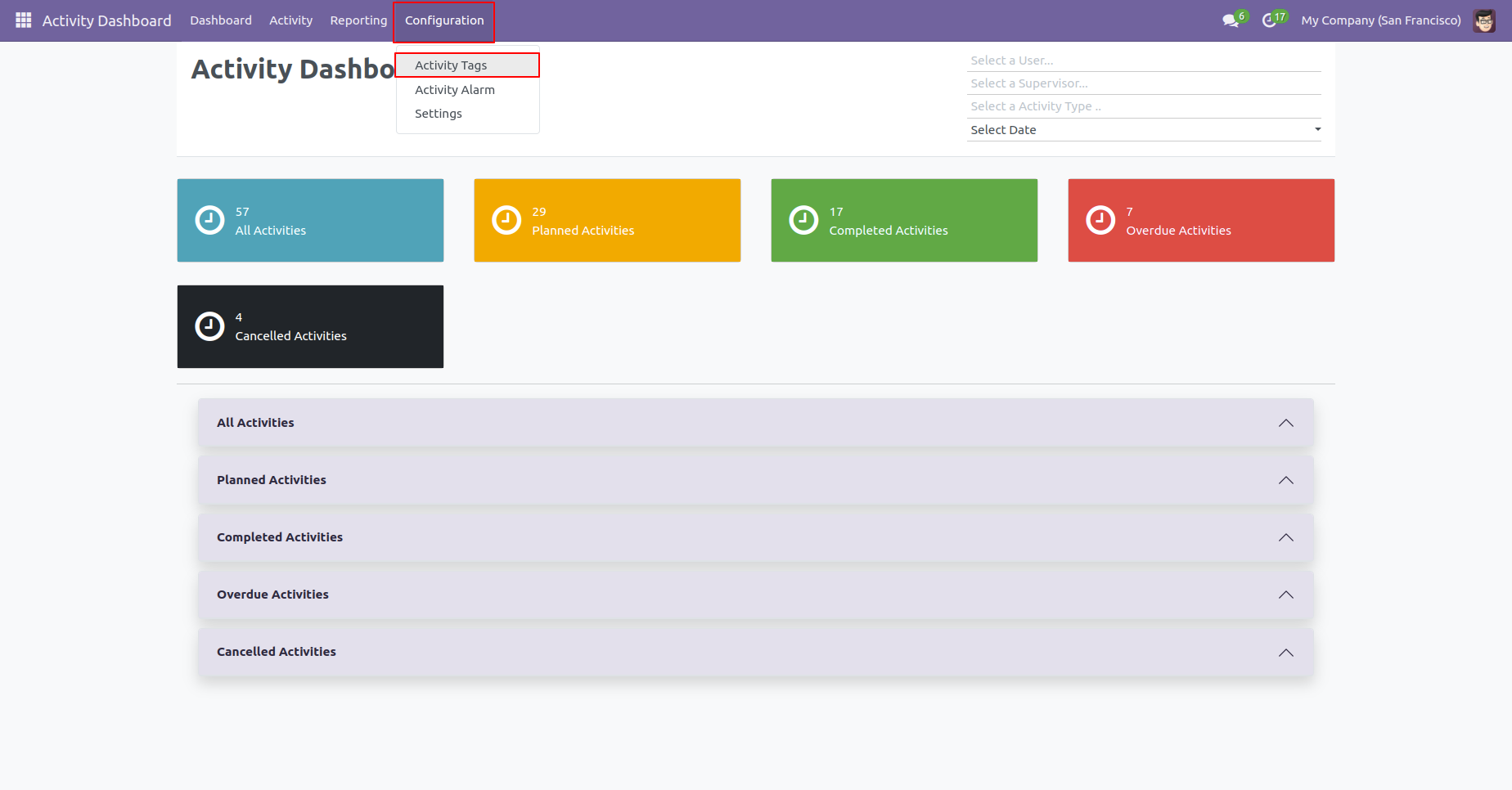Collapse the All Activities section chevron
The width and height of the screenshot is (1512, 790).
click(x=1286, y=423)
